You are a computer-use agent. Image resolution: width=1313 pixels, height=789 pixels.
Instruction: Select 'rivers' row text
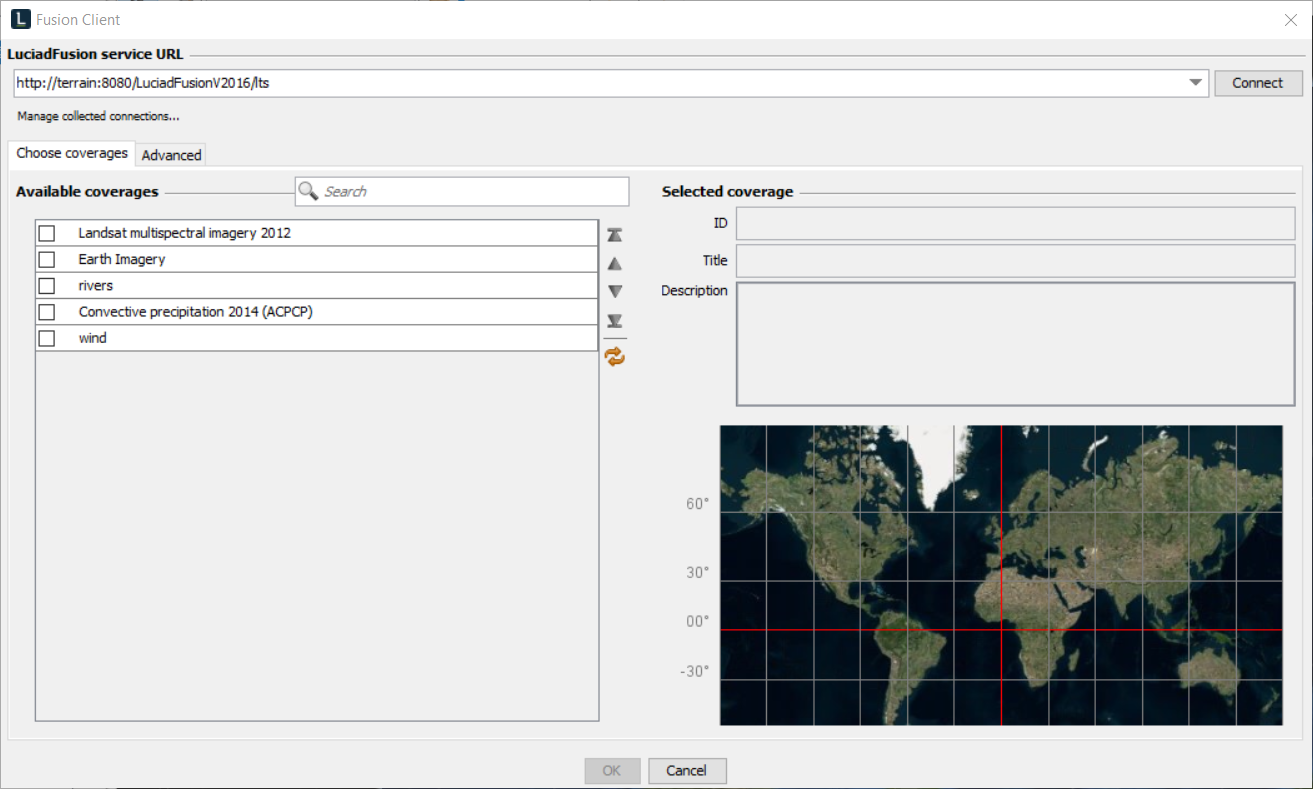(96, 286)
